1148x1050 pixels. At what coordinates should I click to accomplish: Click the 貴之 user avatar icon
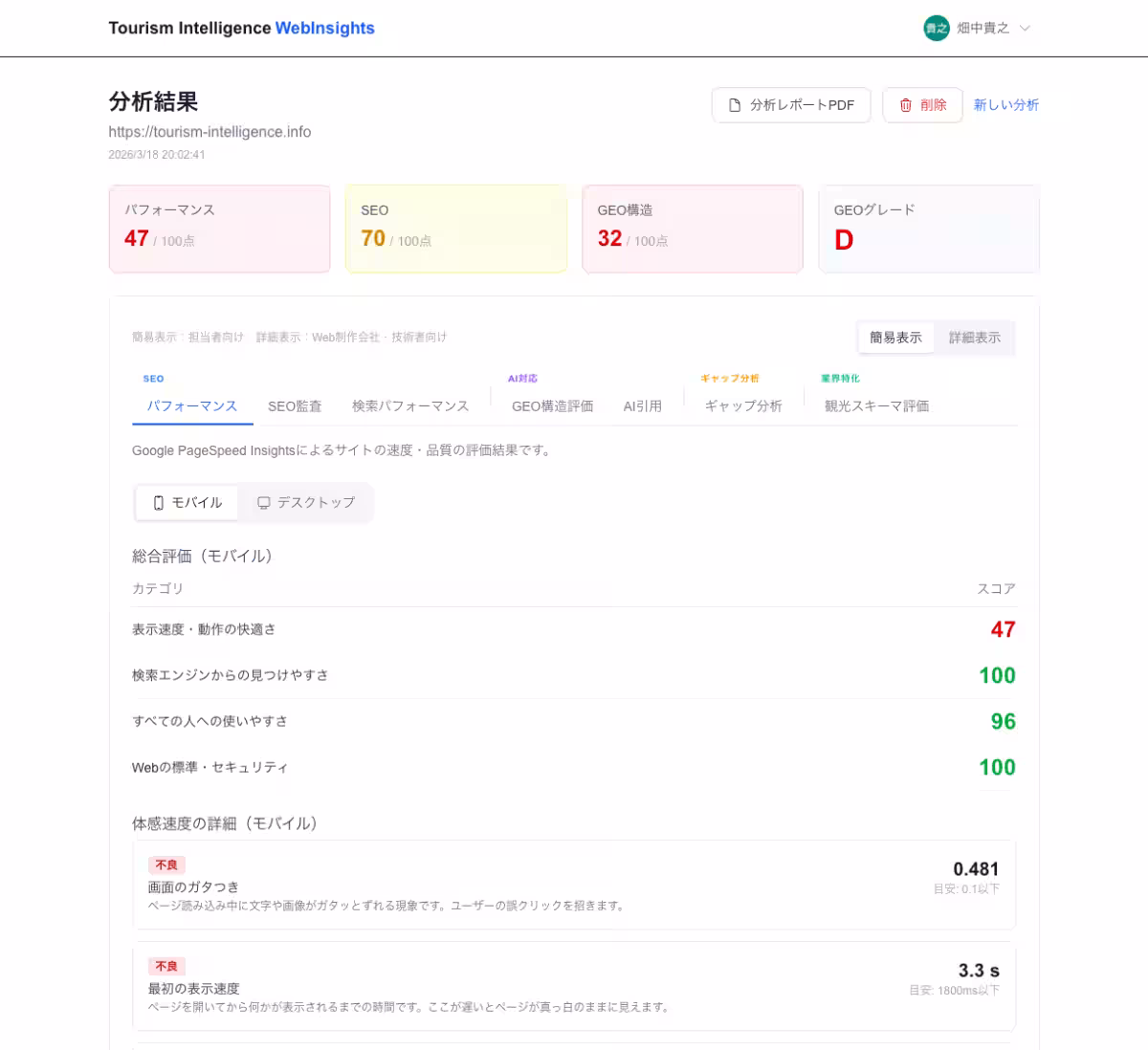tap(935, 29)
